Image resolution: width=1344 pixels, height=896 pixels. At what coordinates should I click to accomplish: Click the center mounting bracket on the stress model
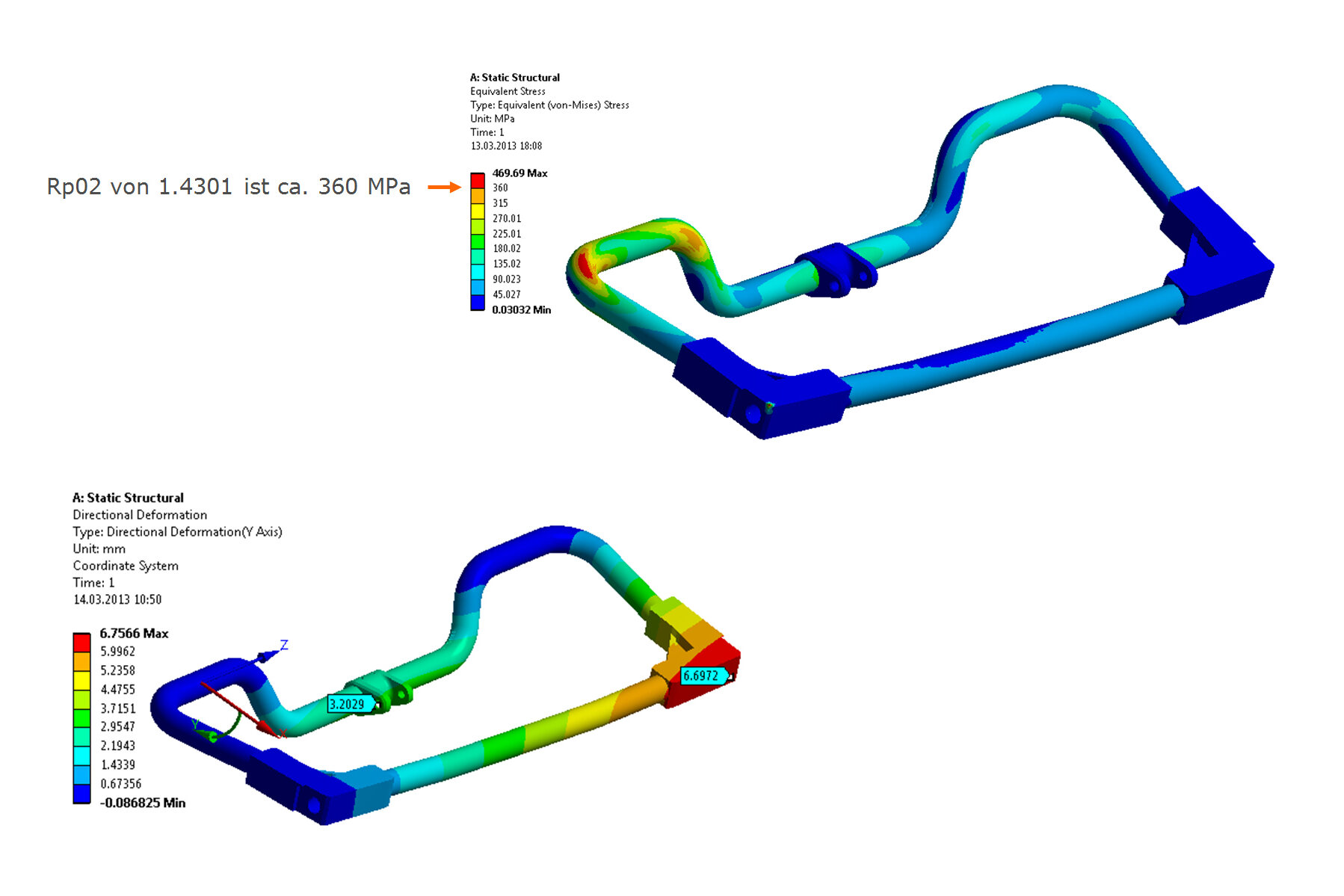(833, 270)
